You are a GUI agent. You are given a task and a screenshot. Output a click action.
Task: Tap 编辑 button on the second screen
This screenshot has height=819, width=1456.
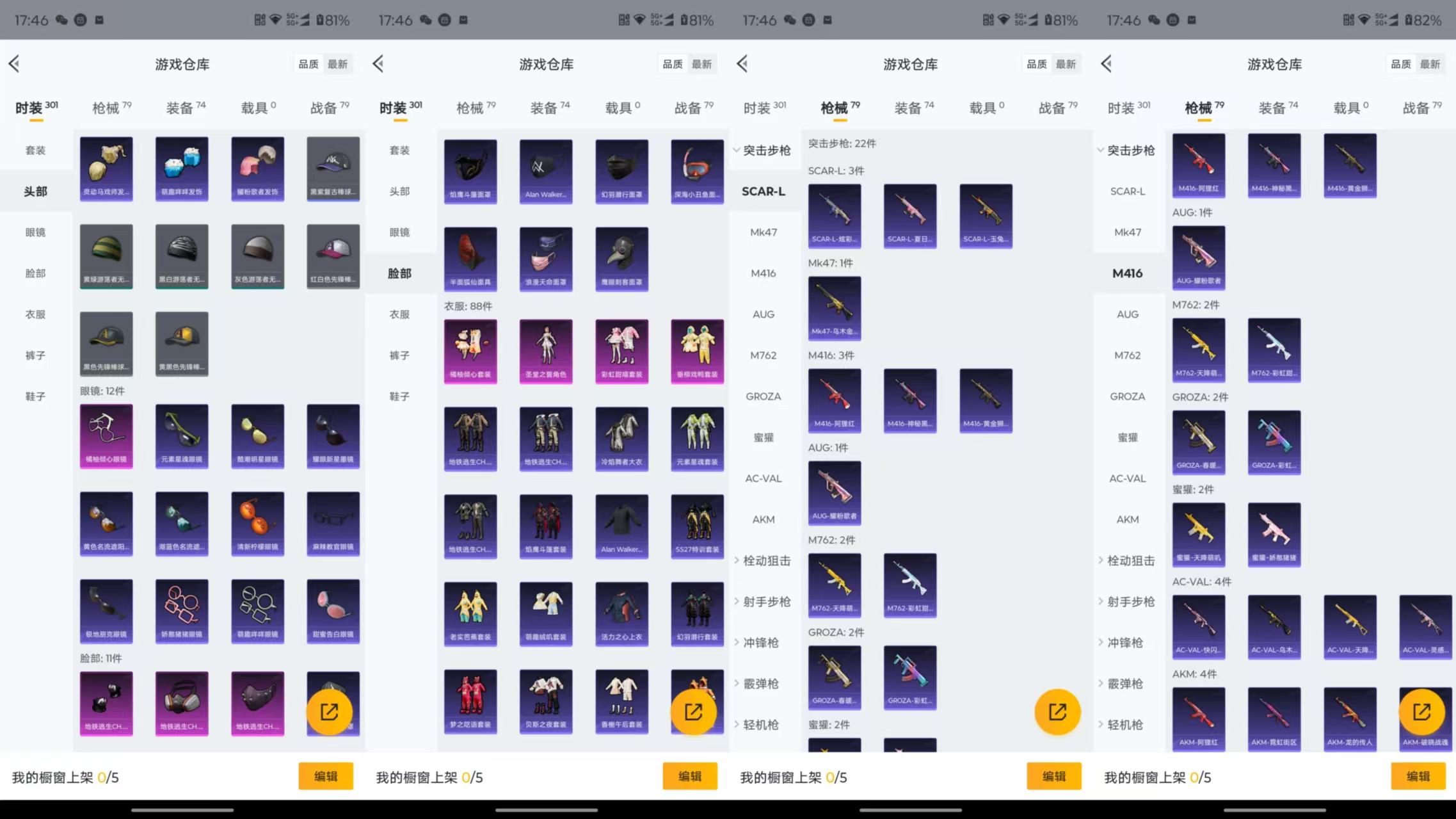(x=690, y=776)
